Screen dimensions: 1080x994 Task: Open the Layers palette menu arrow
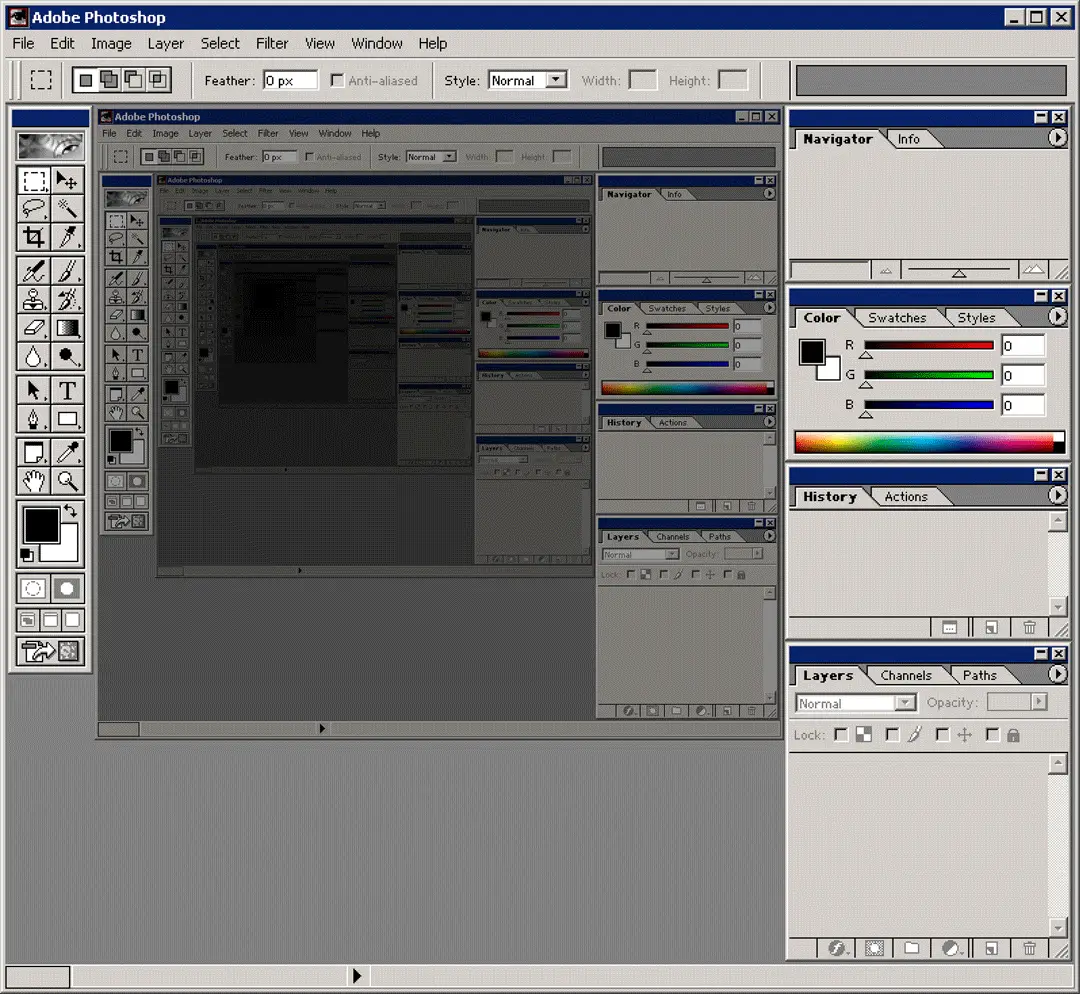[1057, 674]
